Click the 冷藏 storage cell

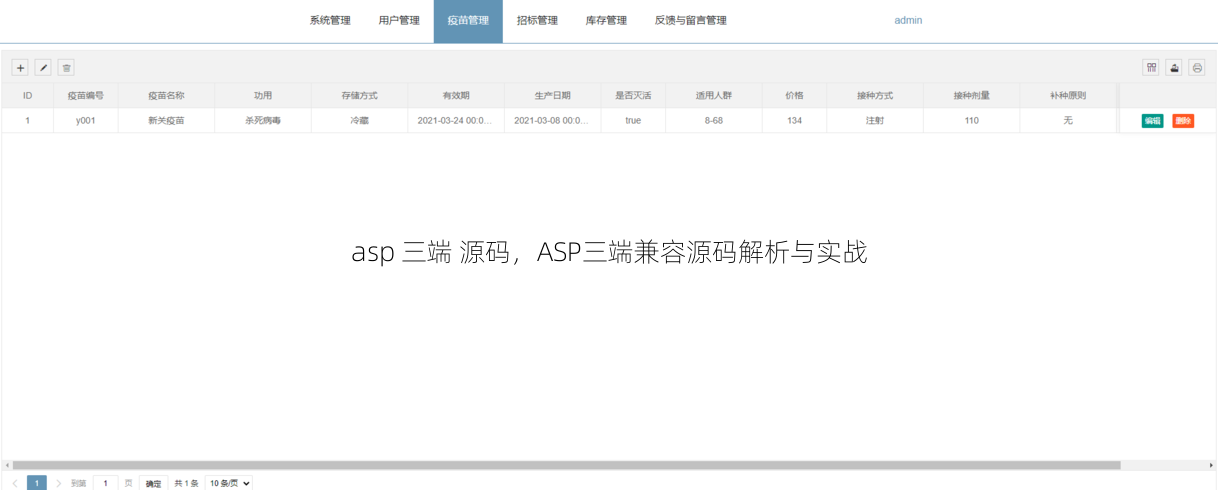(359, 120)
